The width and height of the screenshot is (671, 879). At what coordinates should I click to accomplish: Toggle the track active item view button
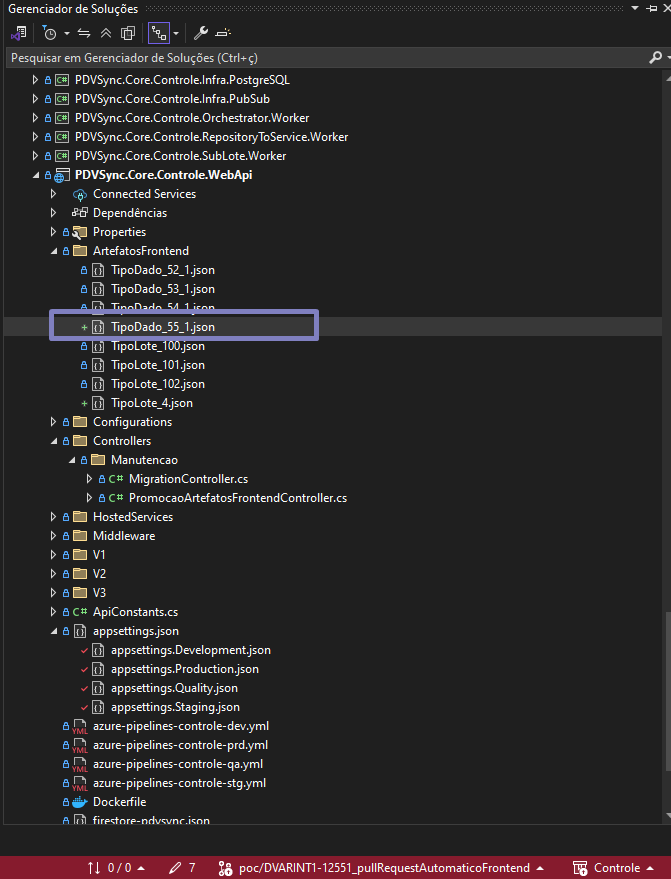tap(158, 32)
